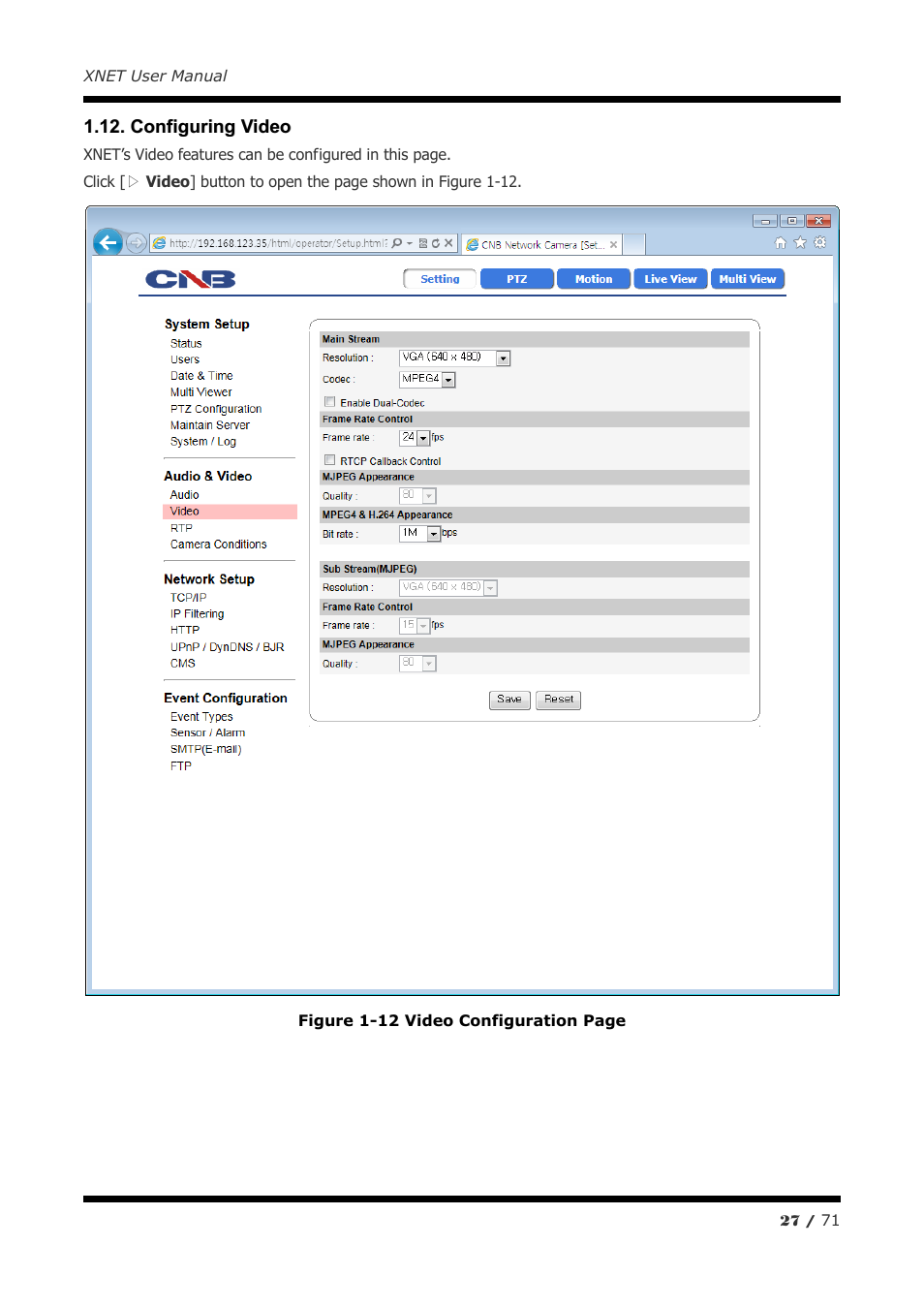The height and width of the screenshot is (1308, 924).
Task: Click the System Setup heading
Action: [x=207, y=325]
